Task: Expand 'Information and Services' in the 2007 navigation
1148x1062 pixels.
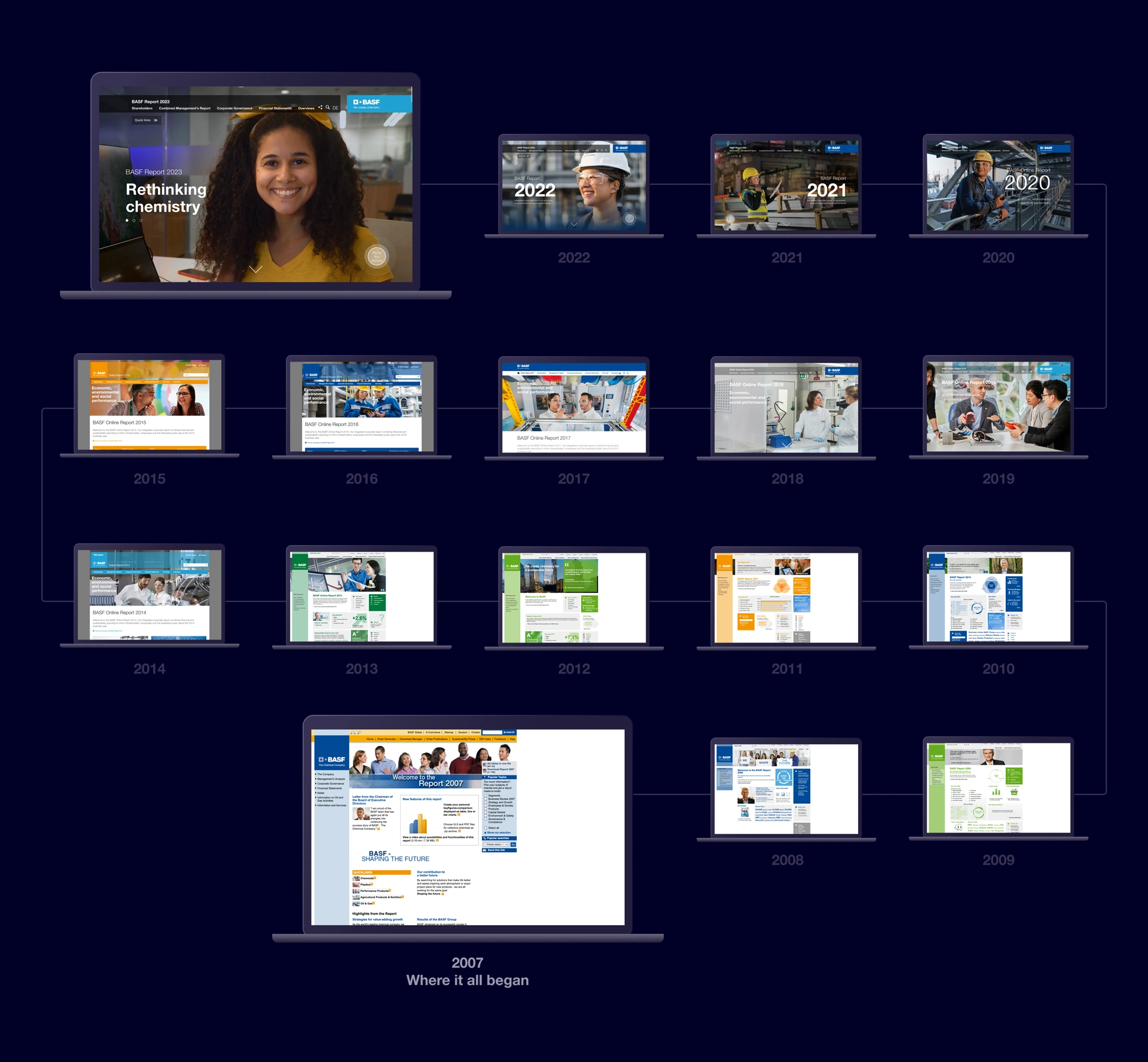Action: click(331, 806)
